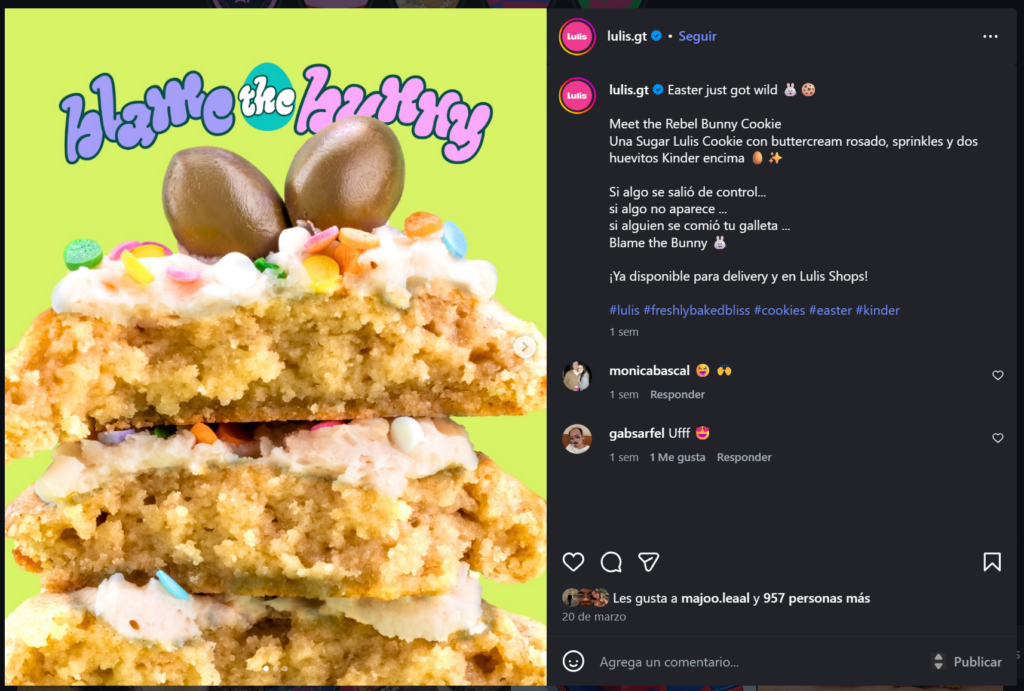1024x691 pixels.
Task: Reply to monicabascal's comment
Action: coord(677,394)
